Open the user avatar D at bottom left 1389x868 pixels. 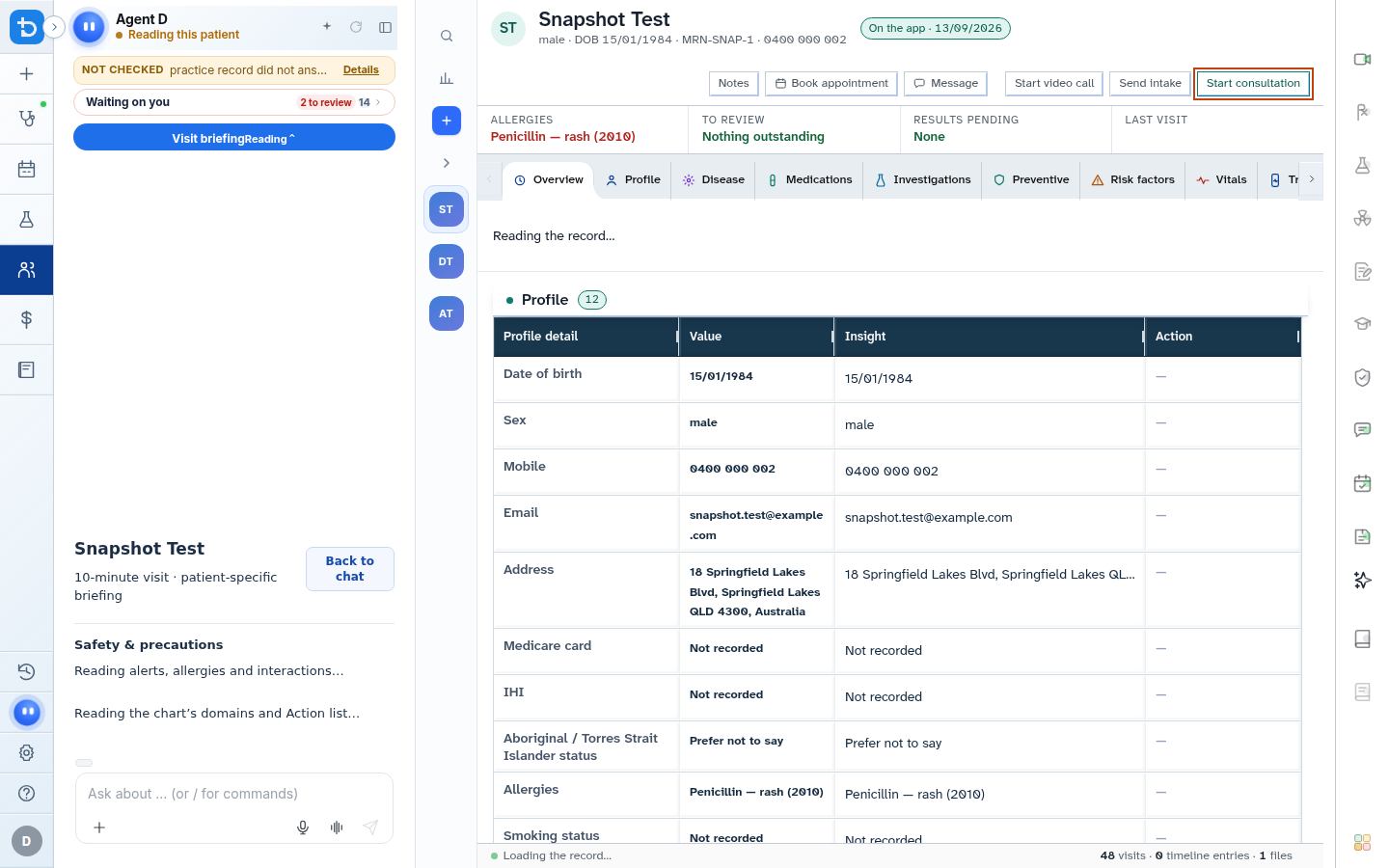pyautogui.click(x=27, y=841)
